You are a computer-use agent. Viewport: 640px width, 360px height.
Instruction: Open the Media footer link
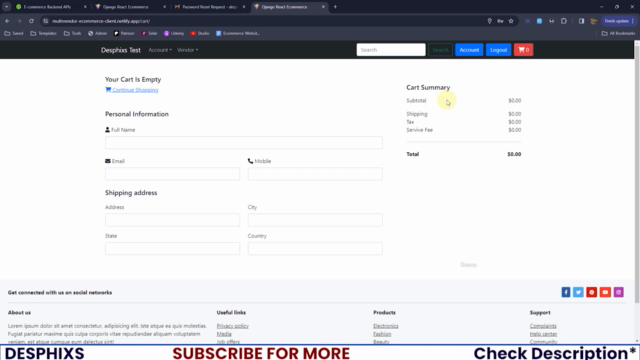224,334
